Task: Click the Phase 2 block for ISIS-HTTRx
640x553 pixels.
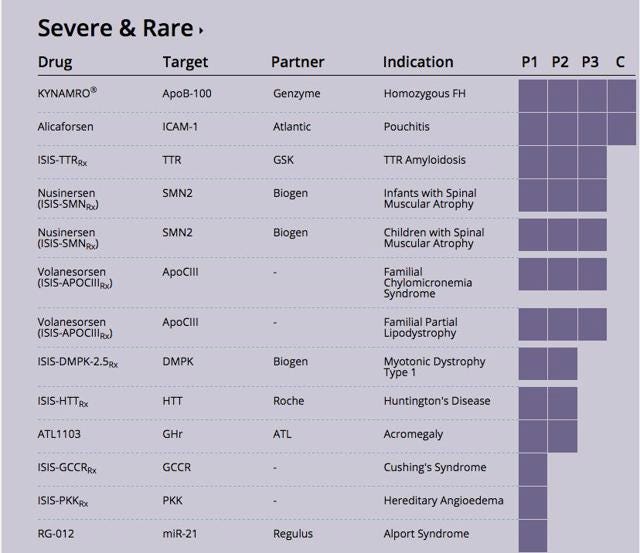Action: point(562,403)
